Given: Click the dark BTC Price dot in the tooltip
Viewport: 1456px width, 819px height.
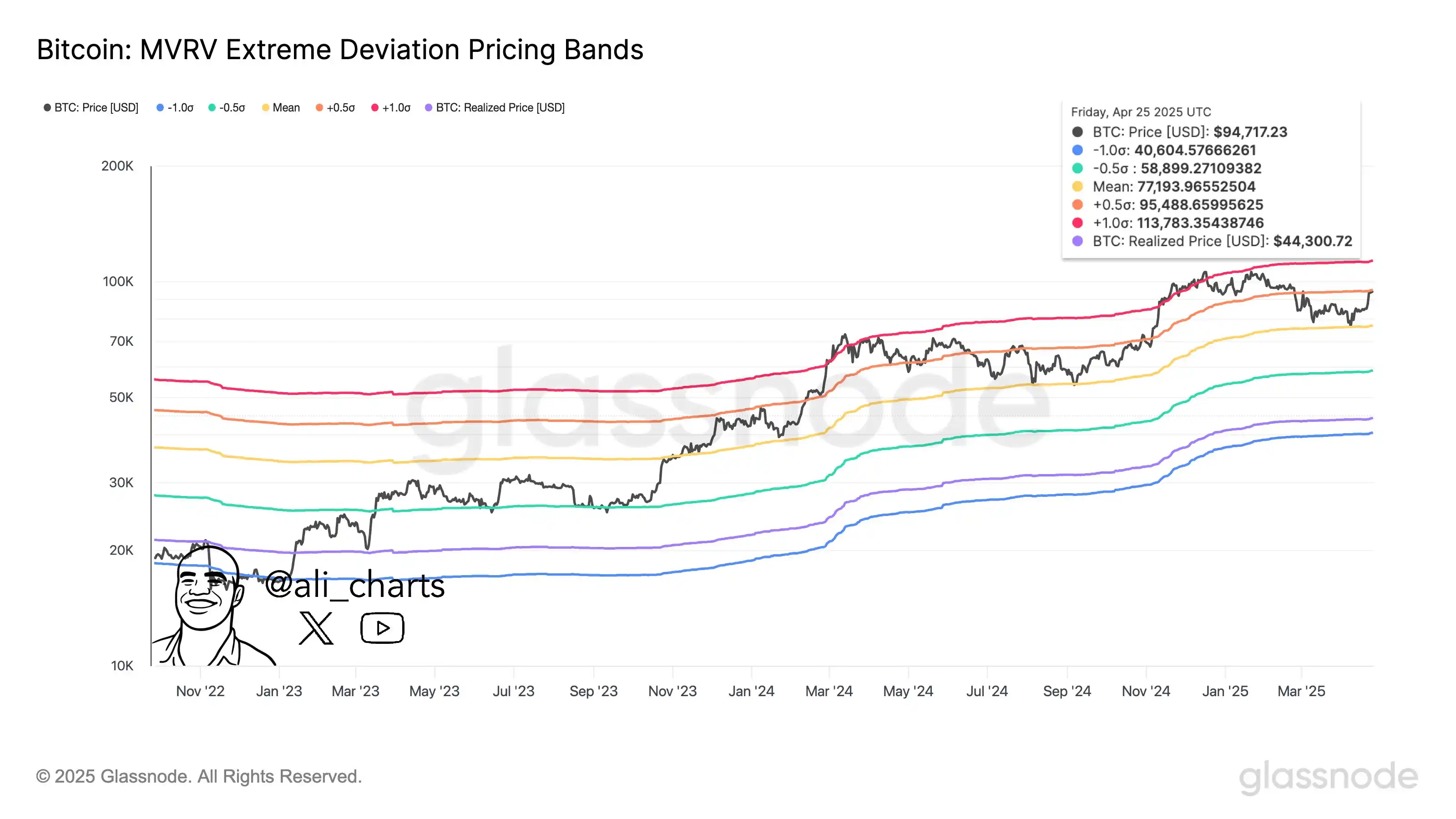Looking at the screenshot, I should pos(1077,131).
